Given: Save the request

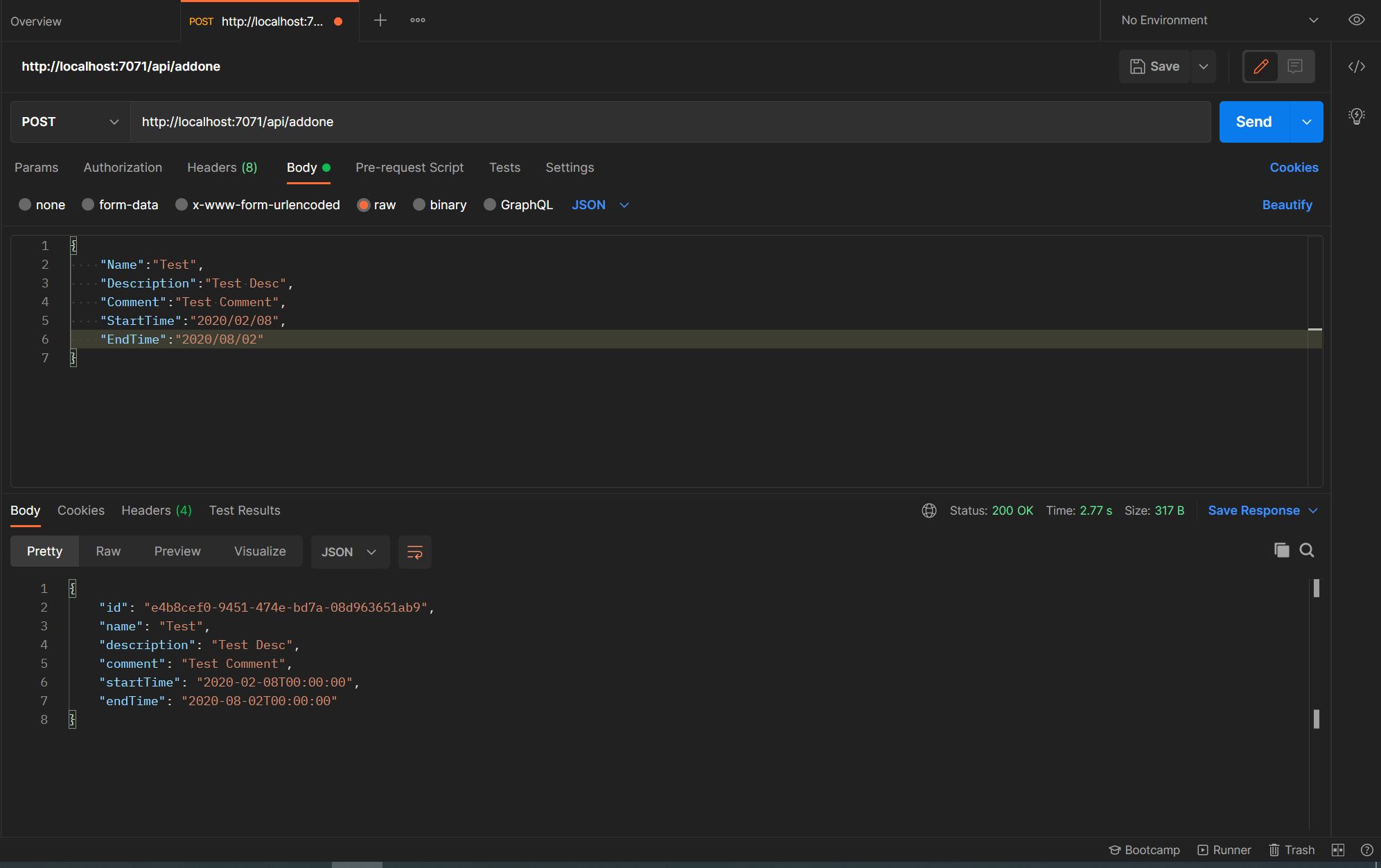Looking at the screenshot, I should point(1154,67).
